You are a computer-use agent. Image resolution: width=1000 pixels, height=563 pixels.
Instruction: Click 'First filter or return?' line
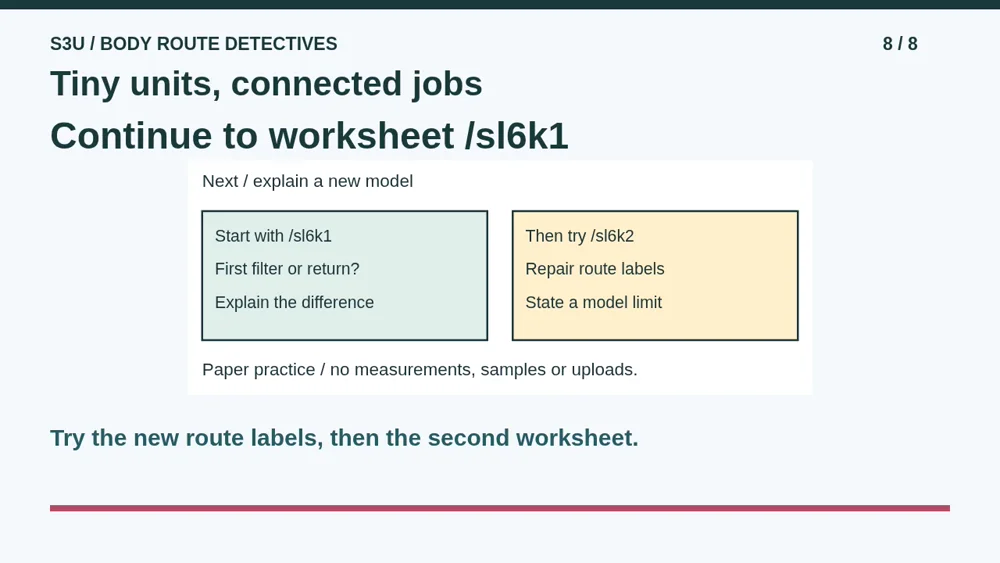(287, 269)
